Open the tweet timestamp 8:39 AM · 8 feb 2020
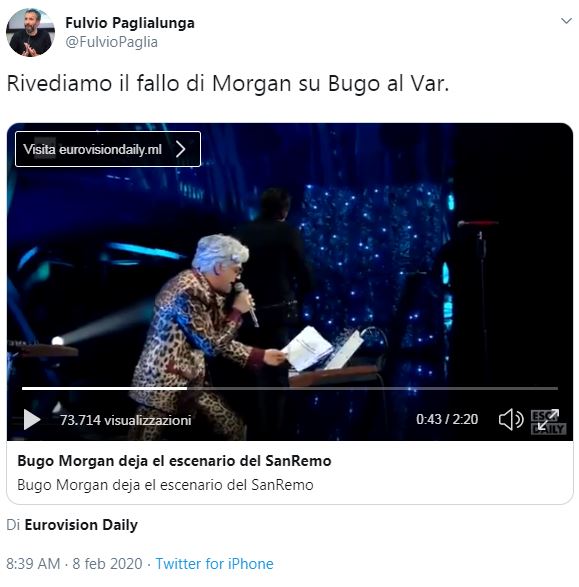 (x=74, y=563)
